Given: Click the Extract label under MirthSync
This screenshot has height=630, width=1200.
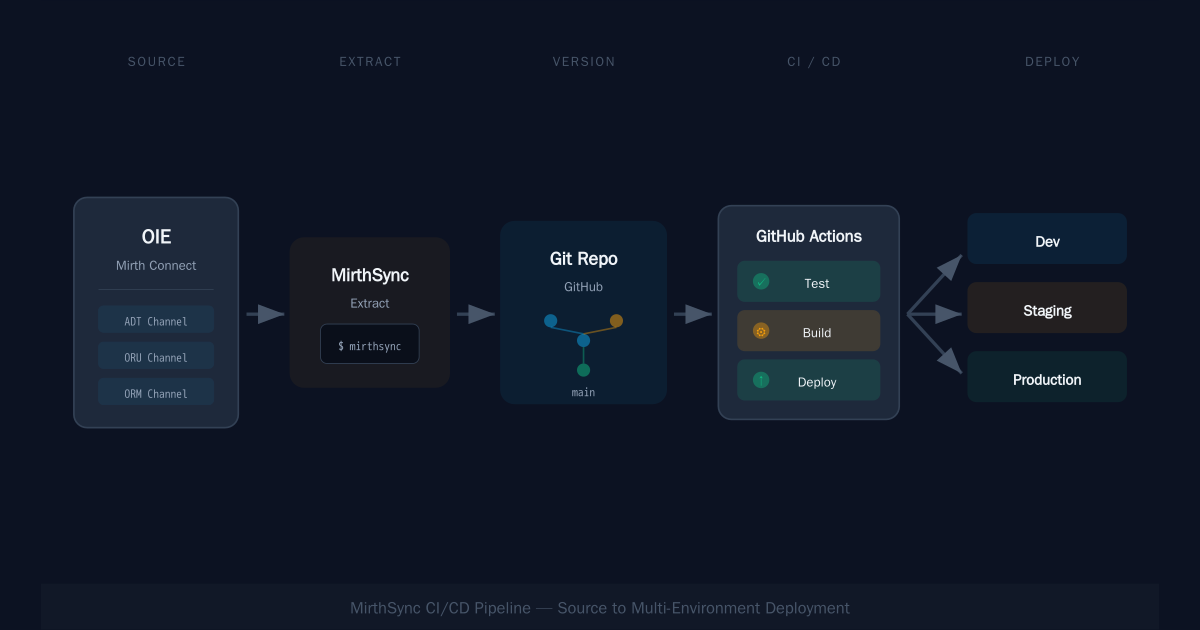Looking at the screenshot, I should [x=370, y=303].
